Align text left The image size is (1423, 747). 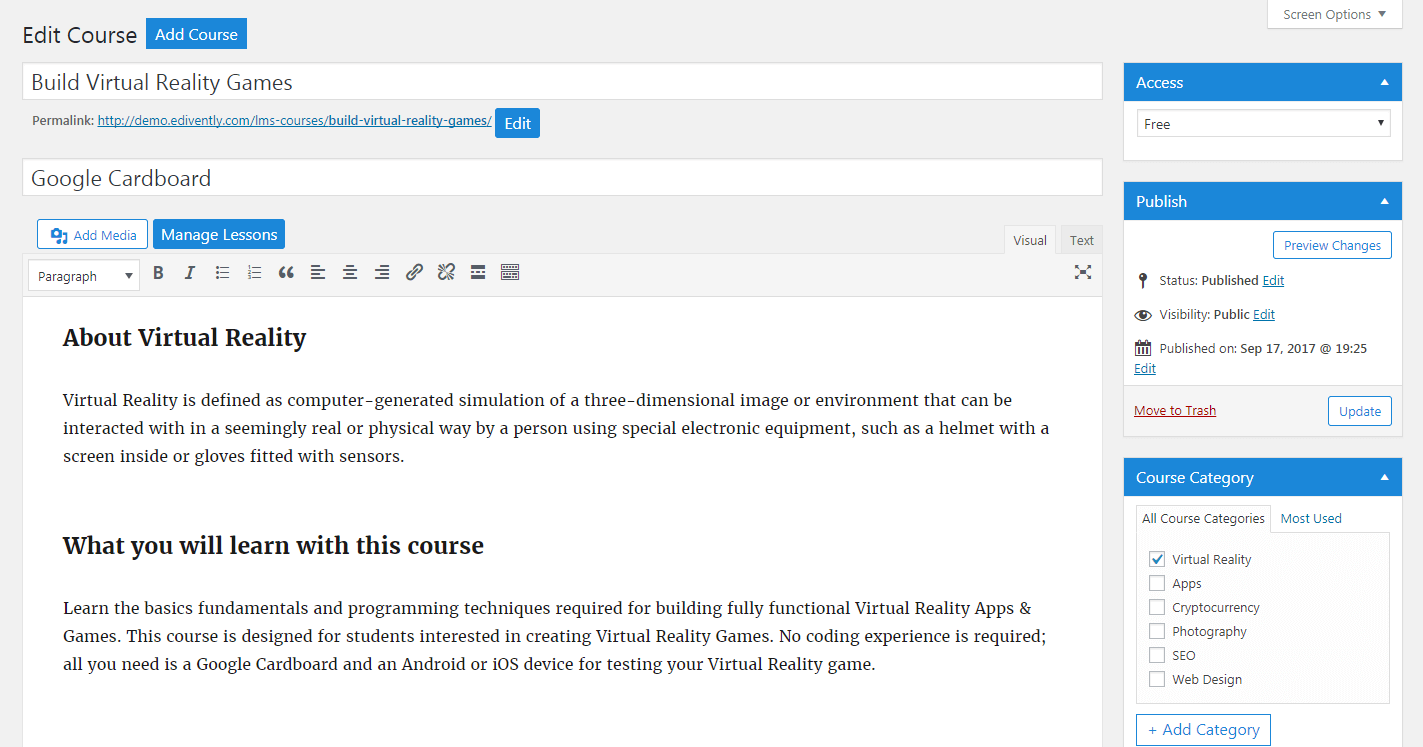318,272
